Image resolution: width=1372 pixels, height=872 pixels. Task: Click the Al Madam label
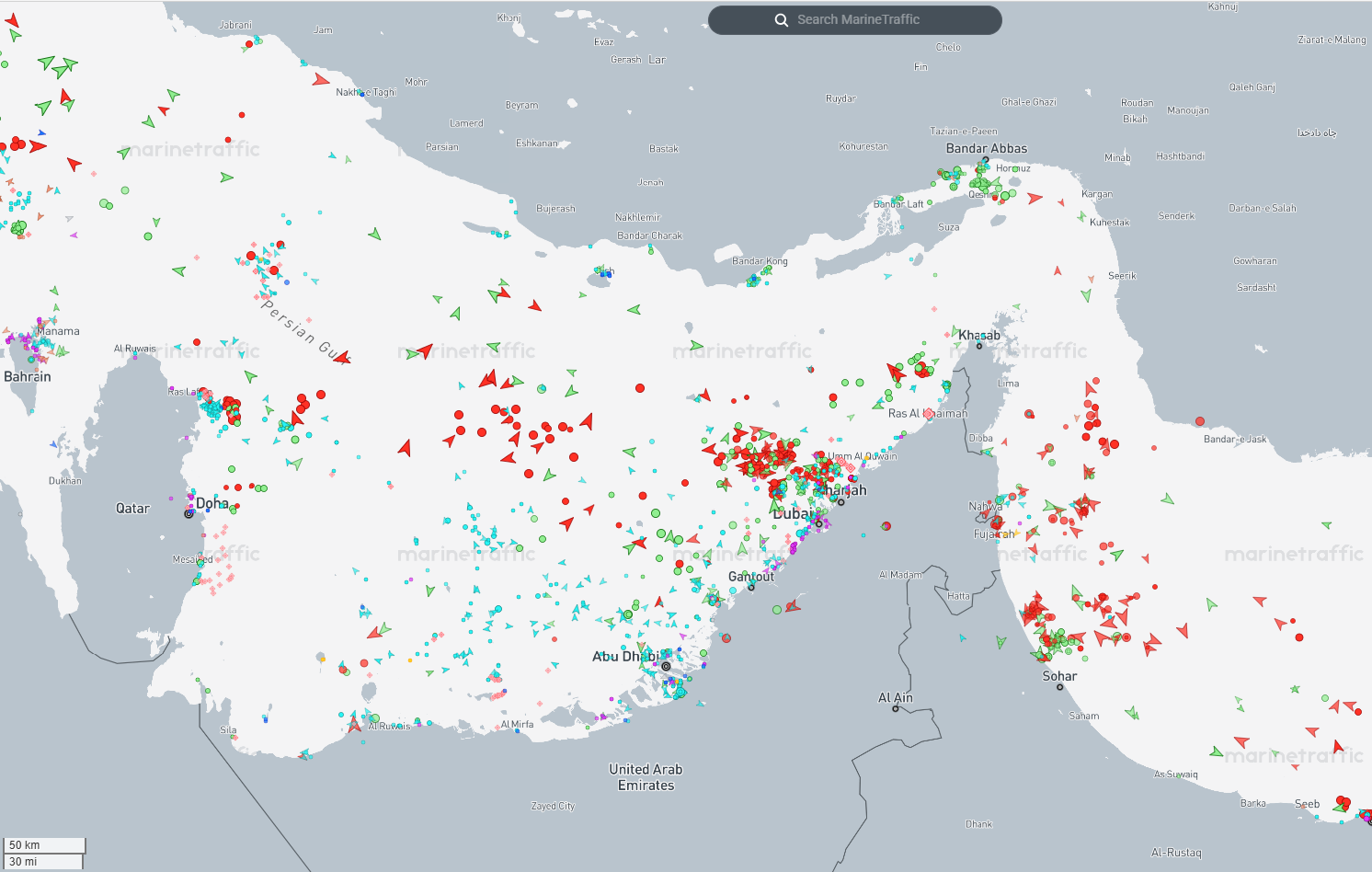tap(900, 575)
